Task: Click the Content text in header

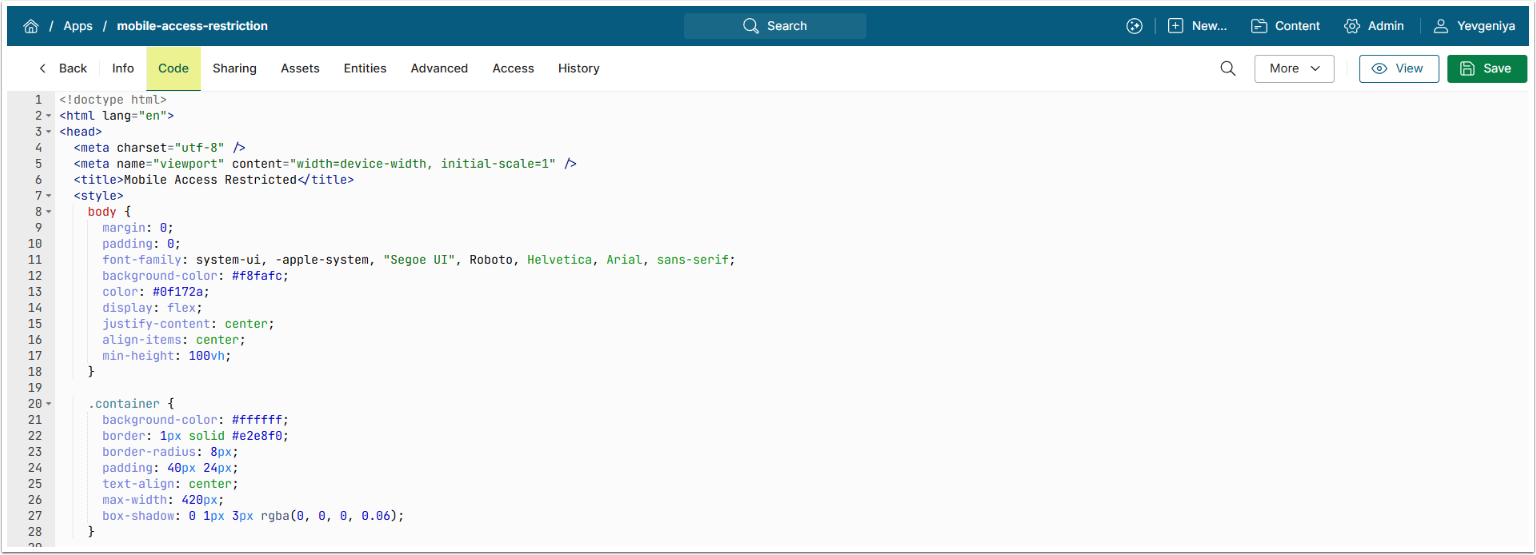Action: 1298,26
